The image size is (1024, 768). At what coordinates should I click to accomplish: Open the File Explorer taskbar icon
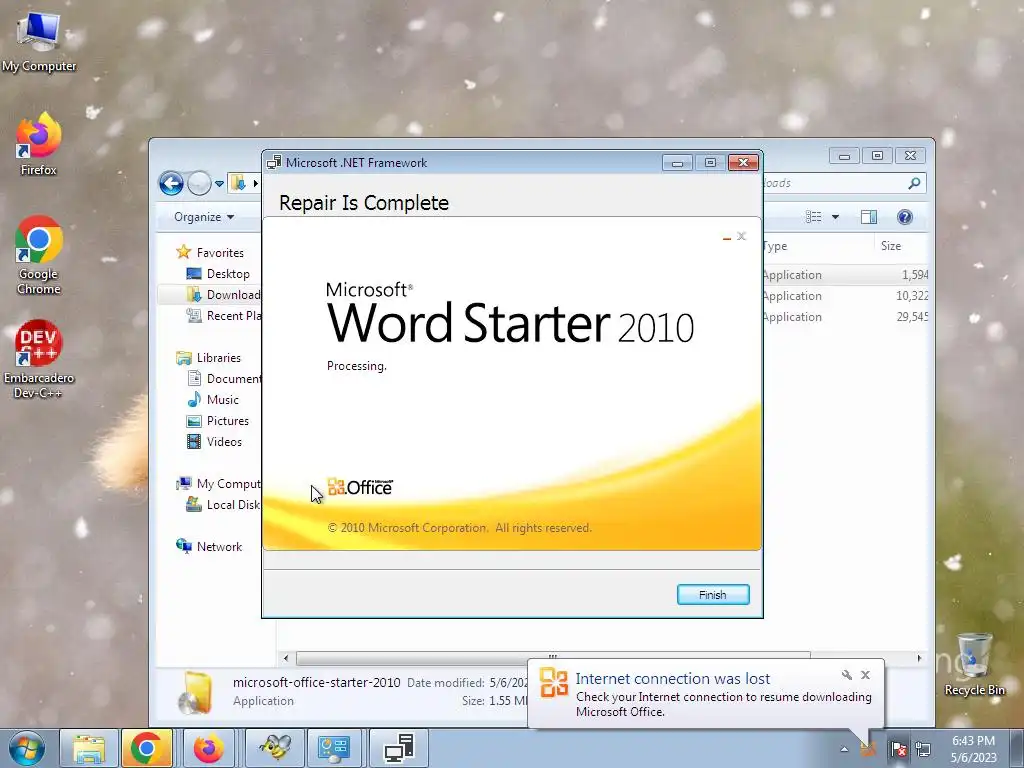89,748
